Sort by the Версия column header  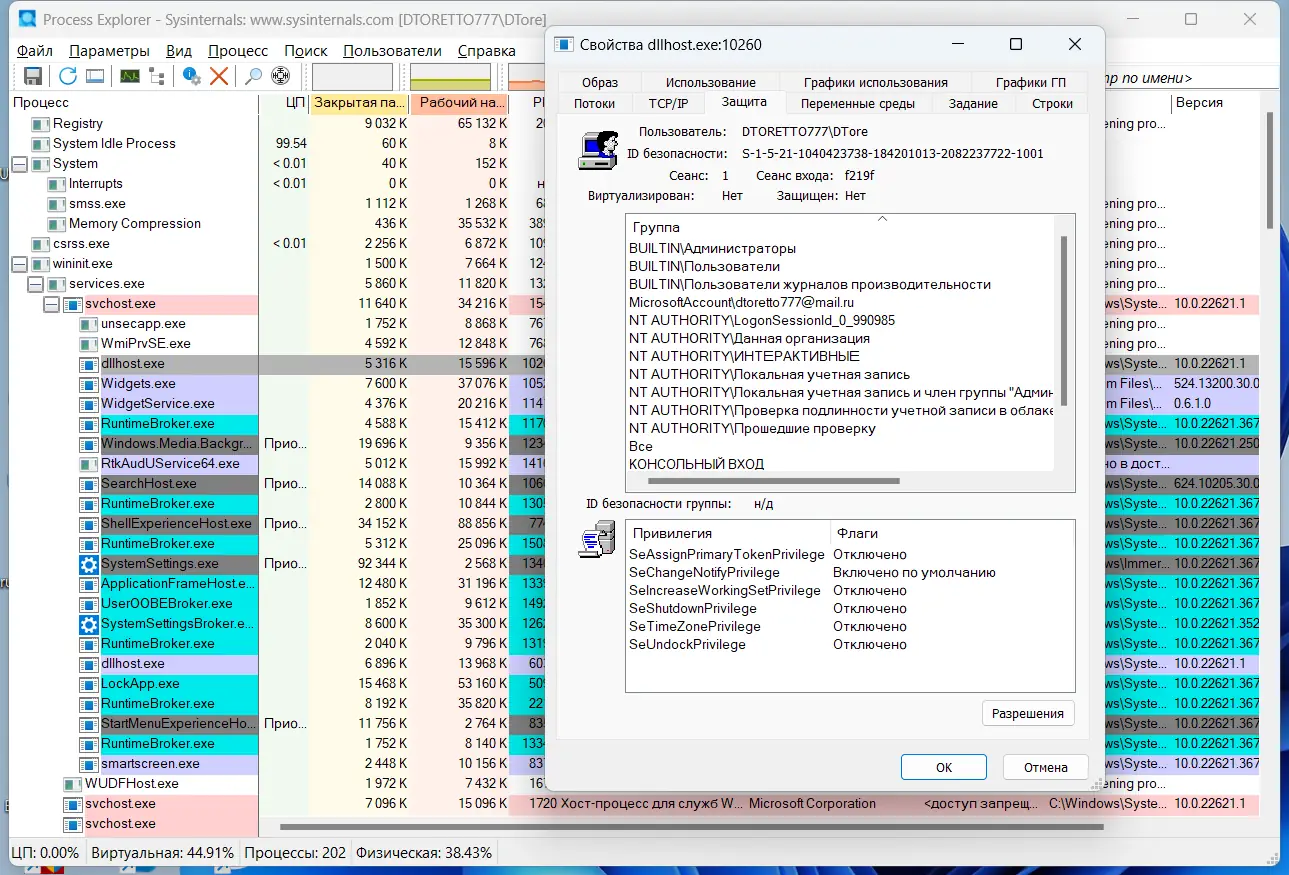click(x=1215, y=102)
